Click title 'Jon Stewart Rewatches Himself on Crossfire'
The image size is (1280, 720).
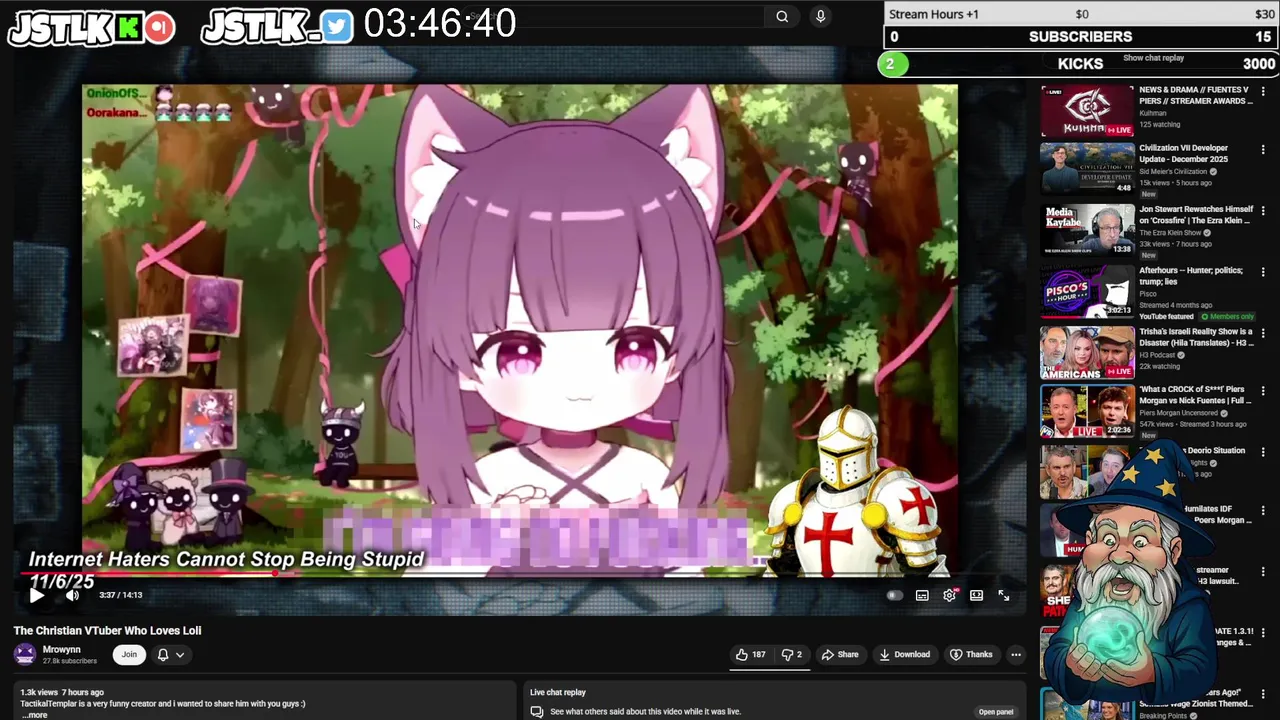tap(1196, 215)
